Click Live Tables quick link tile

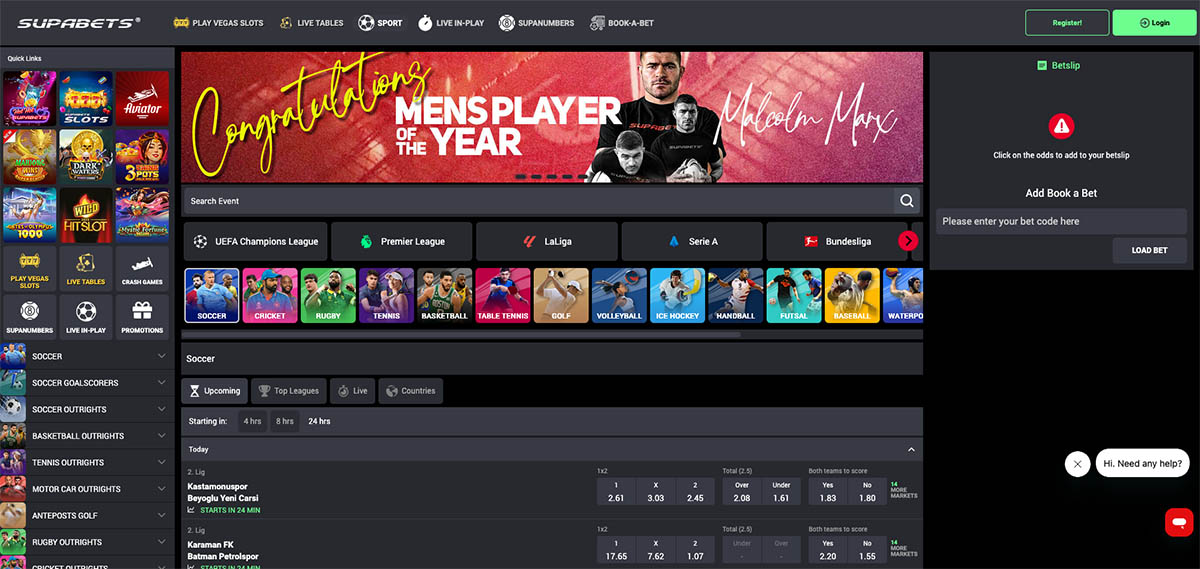point(86,268)
